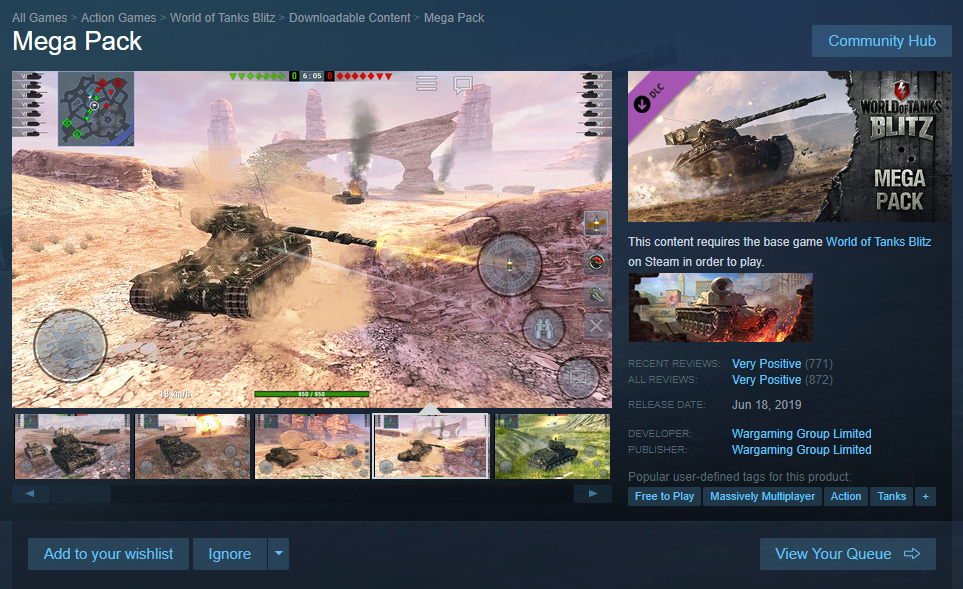Image resolution: width=963 pixels, height=589 pixels.
Task: Click the minimap in the screenshot
Action: (x=96, y=109)
